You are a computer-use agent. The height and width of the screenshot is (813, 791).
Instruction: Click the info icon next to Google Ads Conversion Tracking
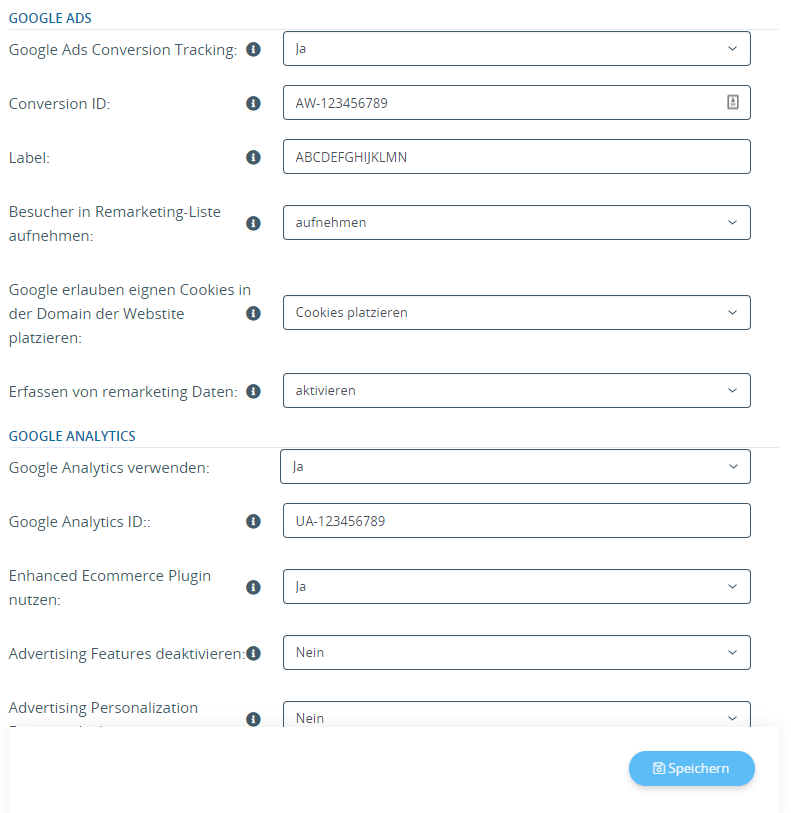pos(253,49)
